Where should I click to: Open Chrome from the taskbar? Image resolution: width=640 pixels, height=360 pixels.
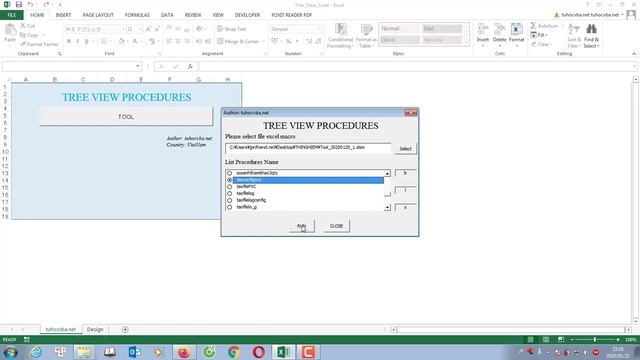(234, 352)
